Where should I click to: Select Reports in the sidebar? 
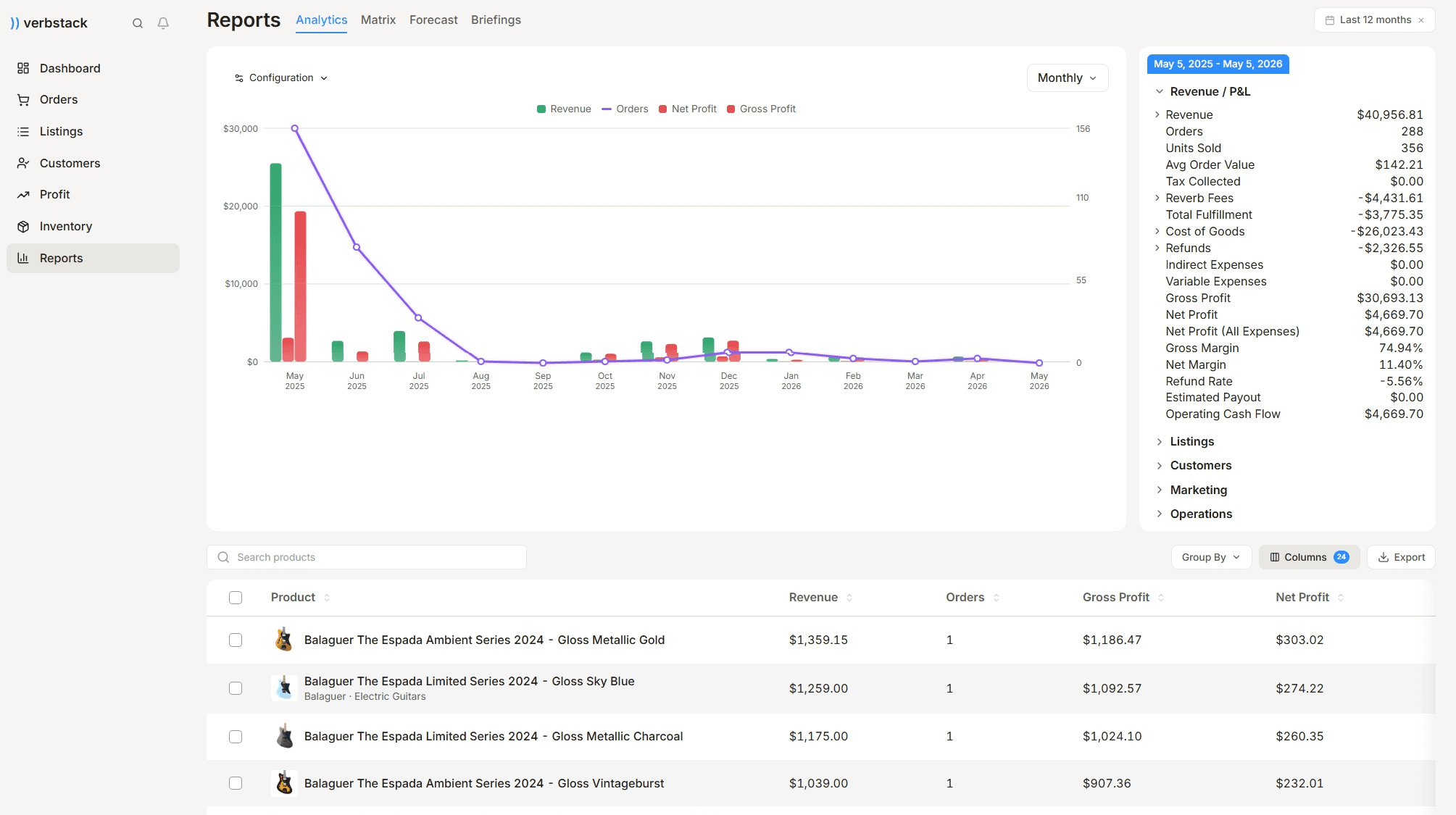pyautogui.click(x=93, y=258)
